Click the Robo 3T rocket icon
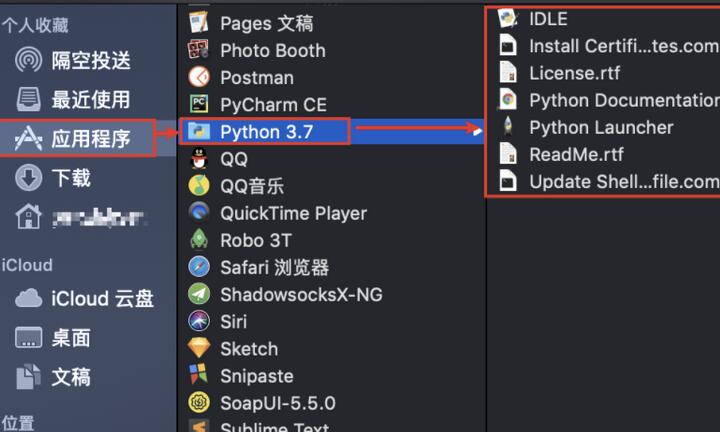This screenshot has height=432, width=720. pyautogui.click(x=199, y=240)
